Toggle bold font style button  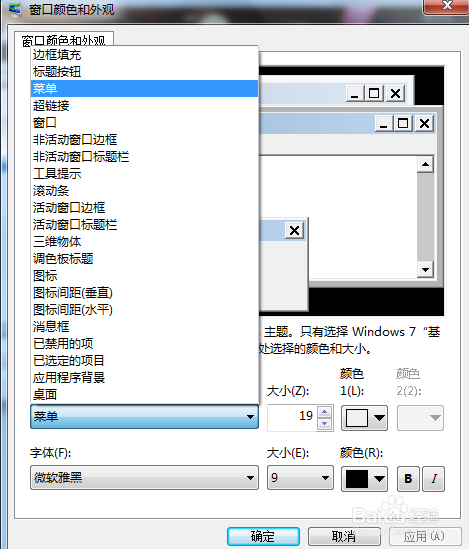(x=408, y=479)
